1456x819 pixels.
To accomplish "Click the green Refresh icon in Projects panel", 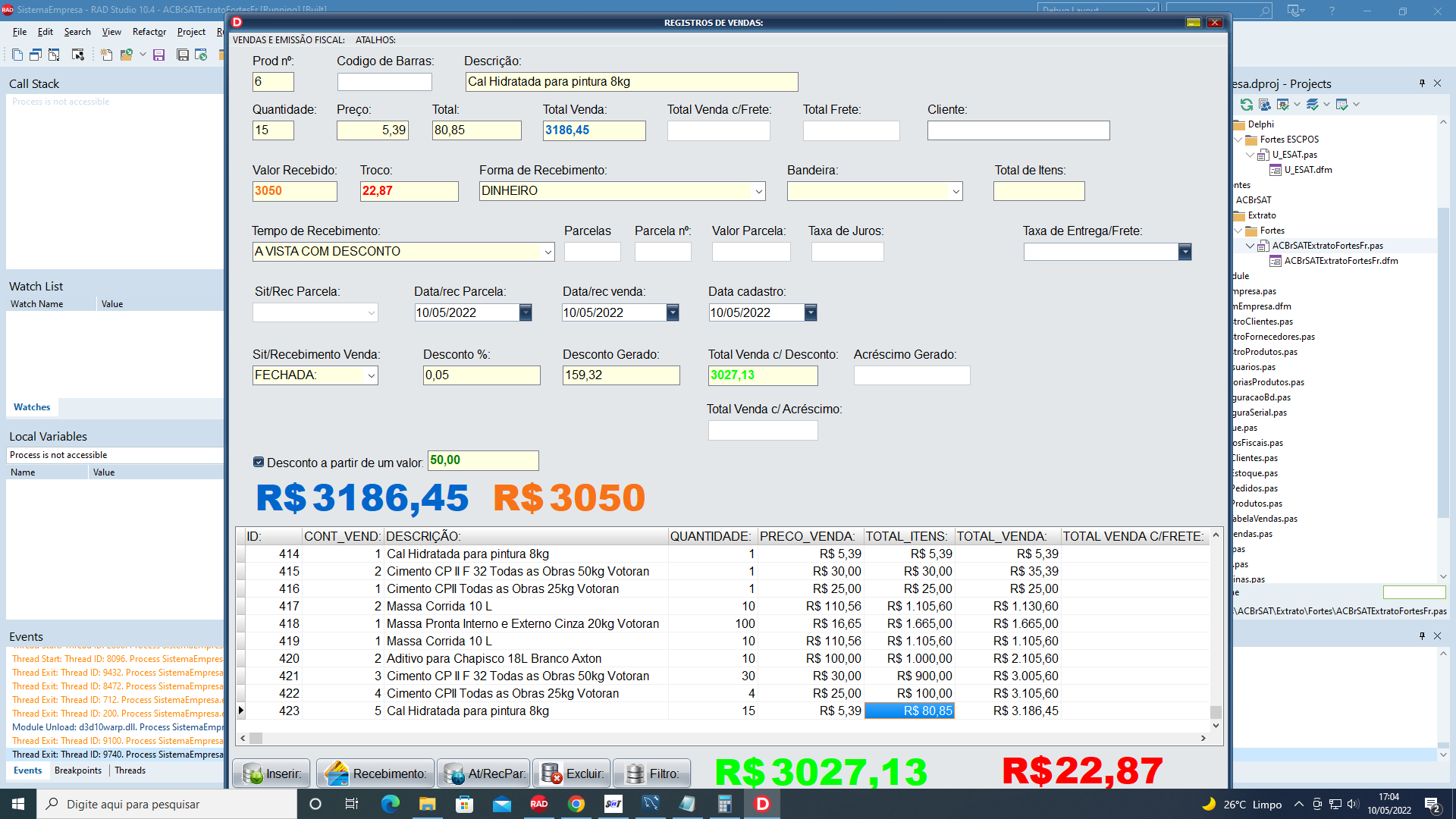I will point(1246,105).
